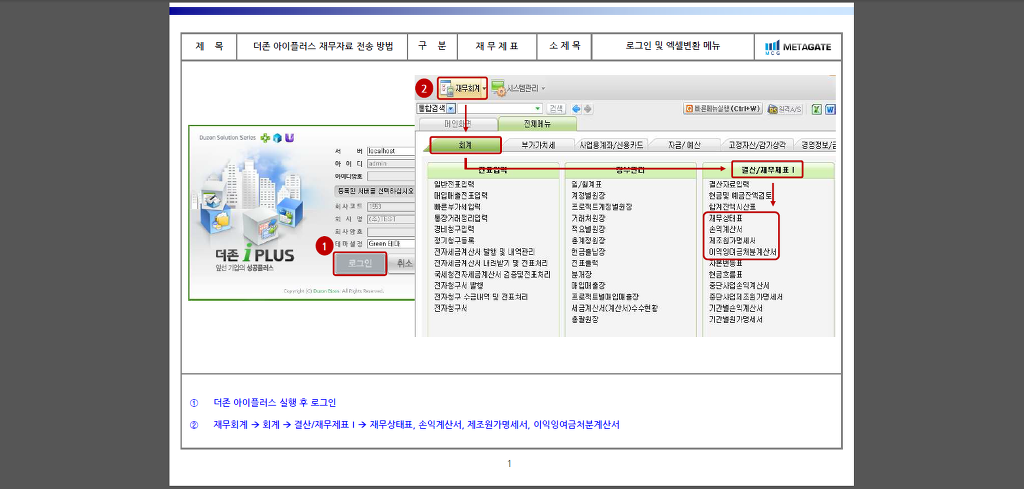Viewport: 1024px width, 489px height.
Task: Click the 아이디 admin input field
Action: point(391,164)
